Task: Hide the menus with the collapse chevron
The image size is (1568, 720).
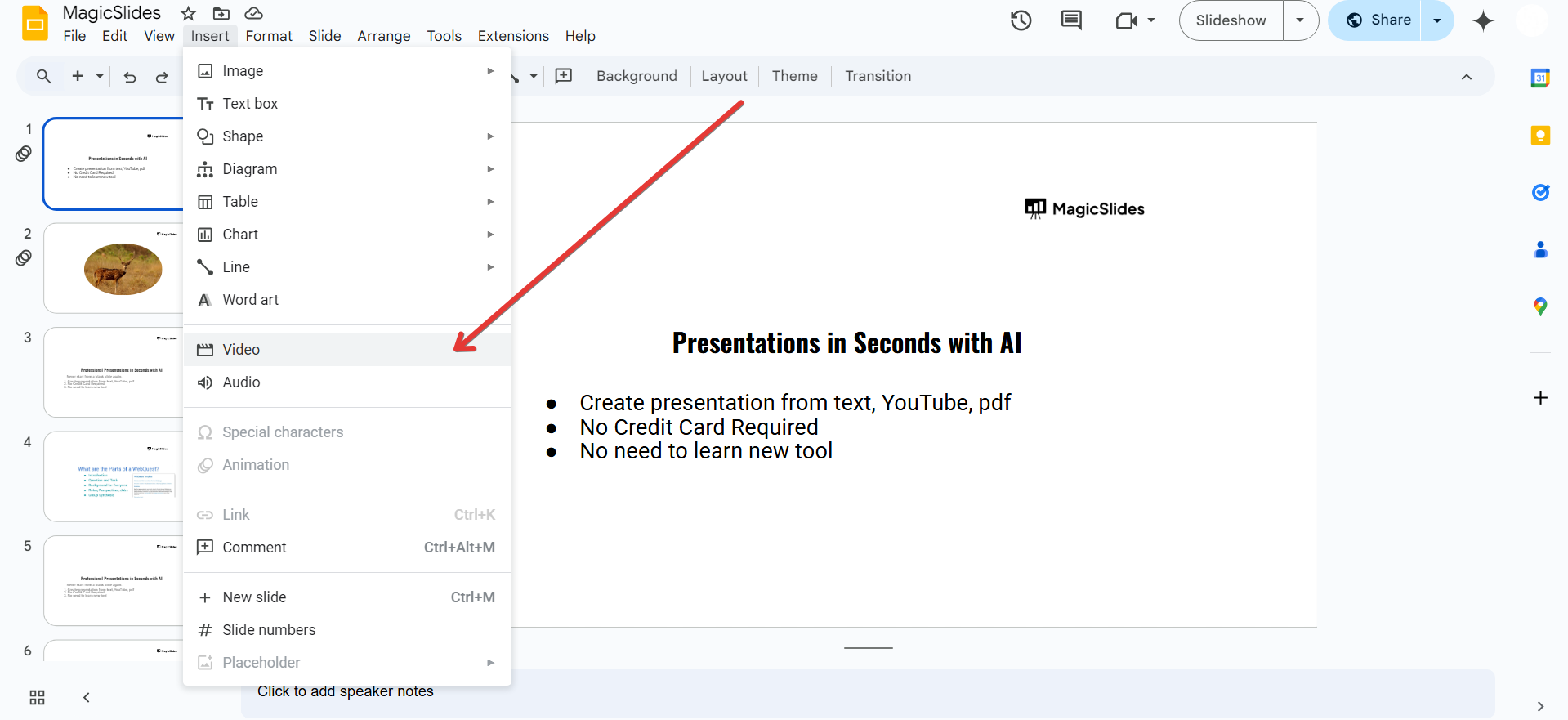Action: 1467,77
